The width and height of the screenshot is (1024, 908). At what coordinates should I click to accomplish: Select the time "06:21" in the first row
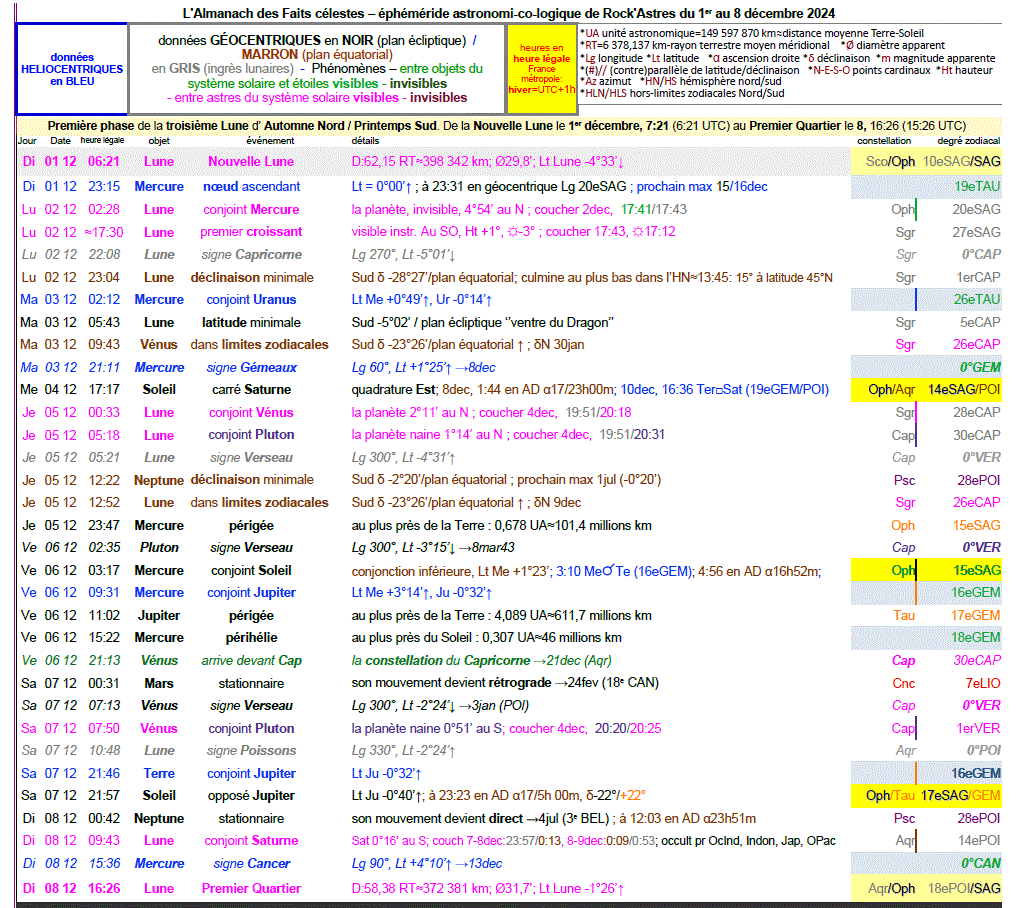[x=104, y=161]
